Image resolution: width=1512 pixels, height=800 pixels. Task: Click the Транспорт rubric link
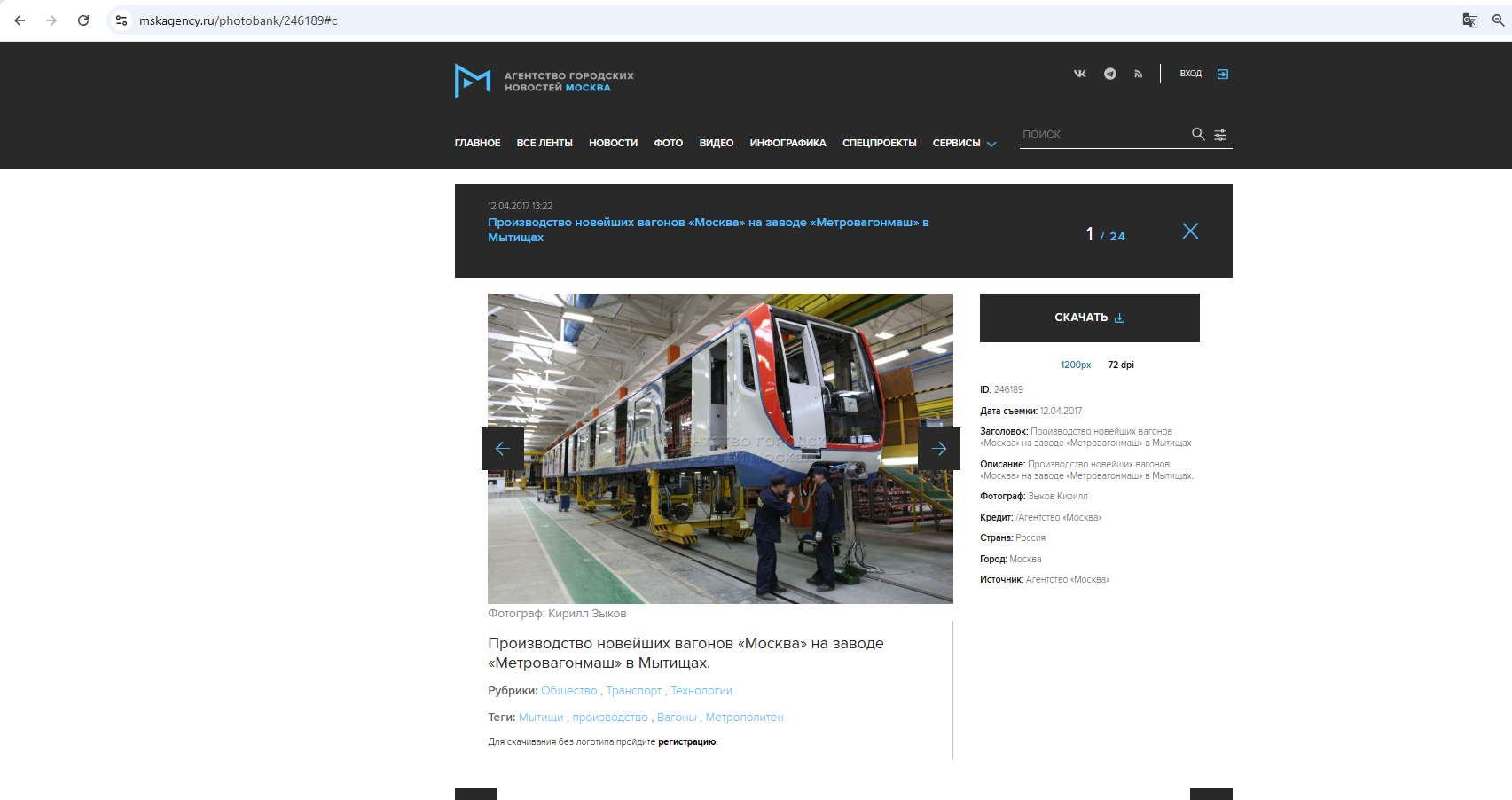coord(633,691)
